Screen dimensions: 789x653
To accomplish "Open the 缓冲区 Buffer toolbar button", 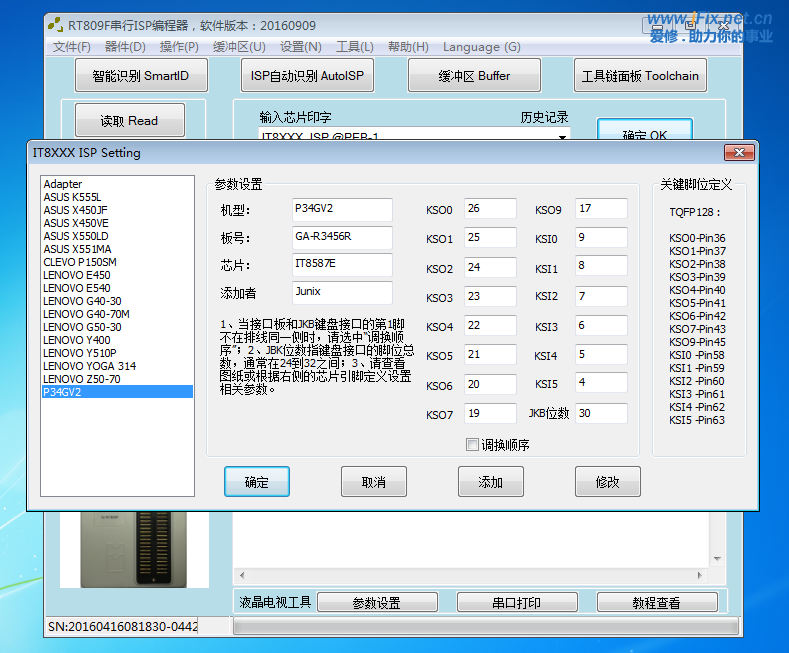I will 474,76.
